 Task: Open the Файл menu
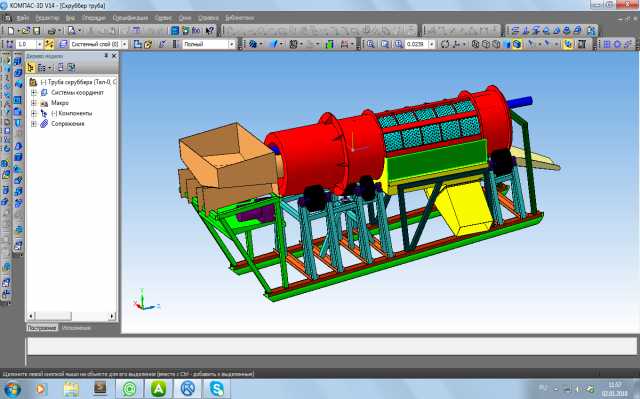22,18
